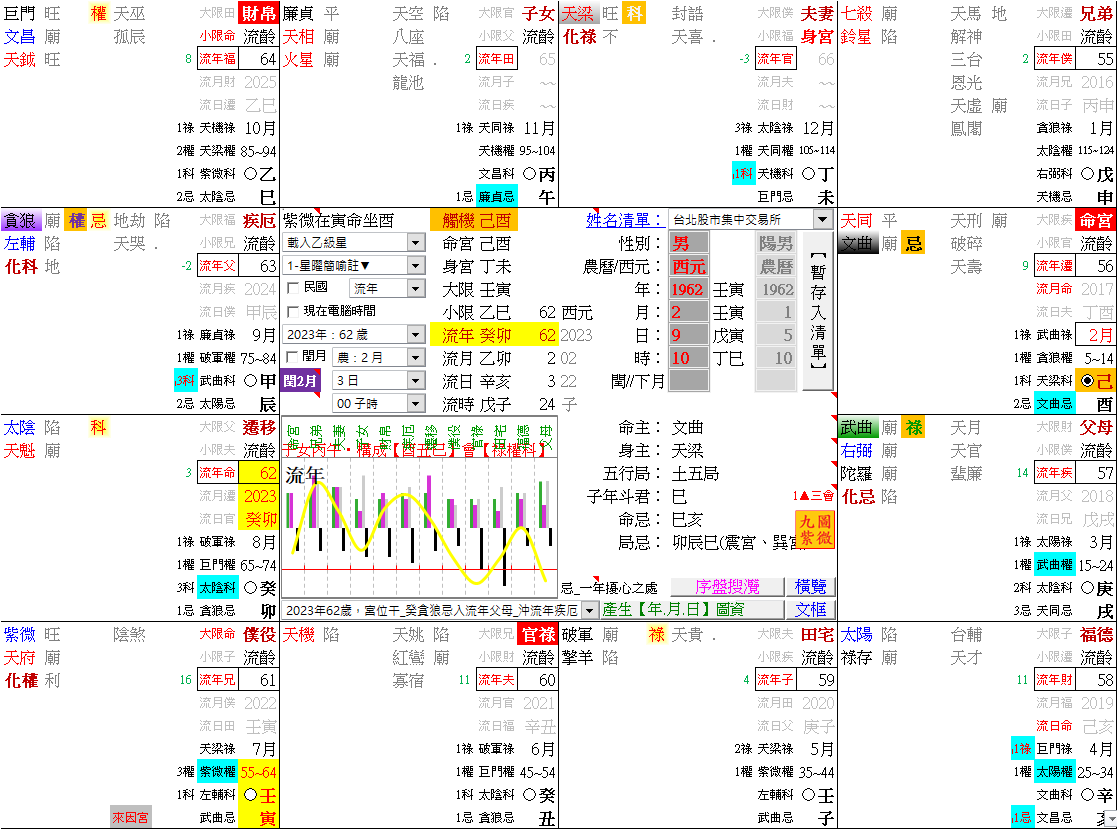Click the black 忌 badge in 命宮

[x=913, y=242]
